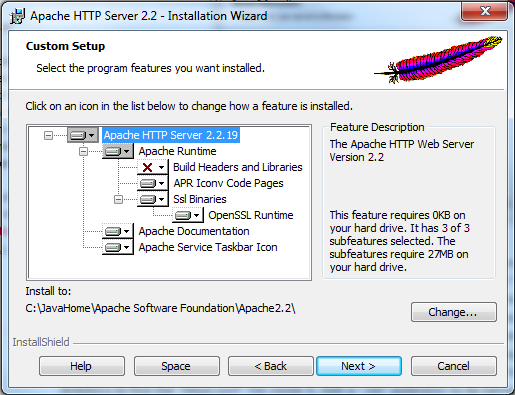This screenshot has height=395, width=515.
Task: Click 'This feature requires 0KB' description text
Action: [399, 241]
